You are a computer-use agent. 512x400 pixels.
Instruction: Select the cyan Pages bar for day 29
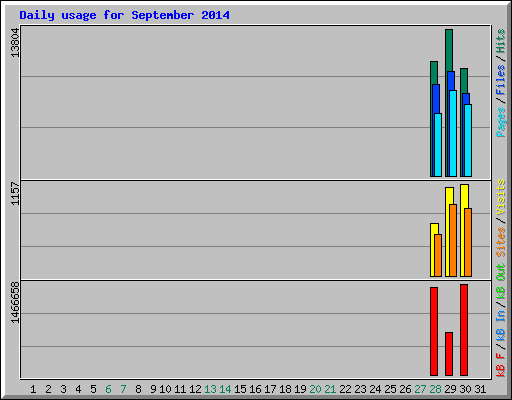[453, 133]
